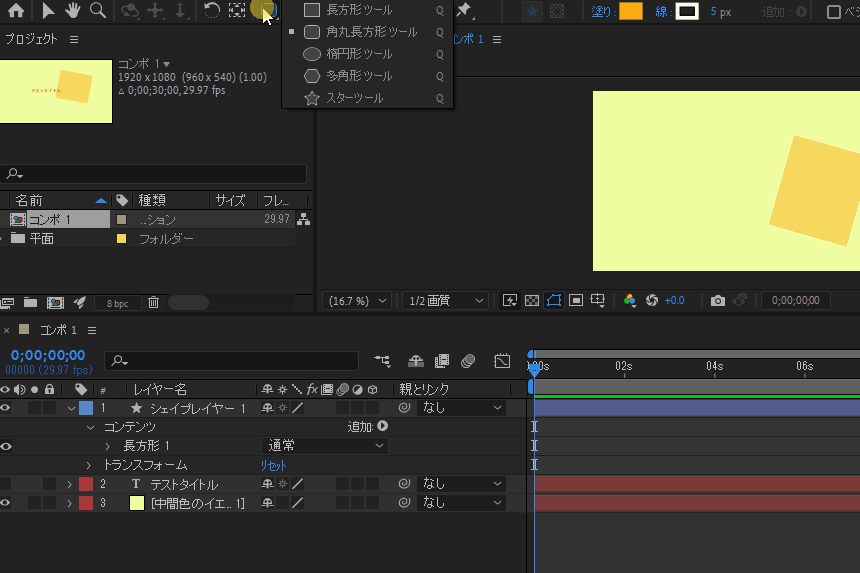Go to the Home screen icon
The image size is (860, 573).
pos(16,10)
